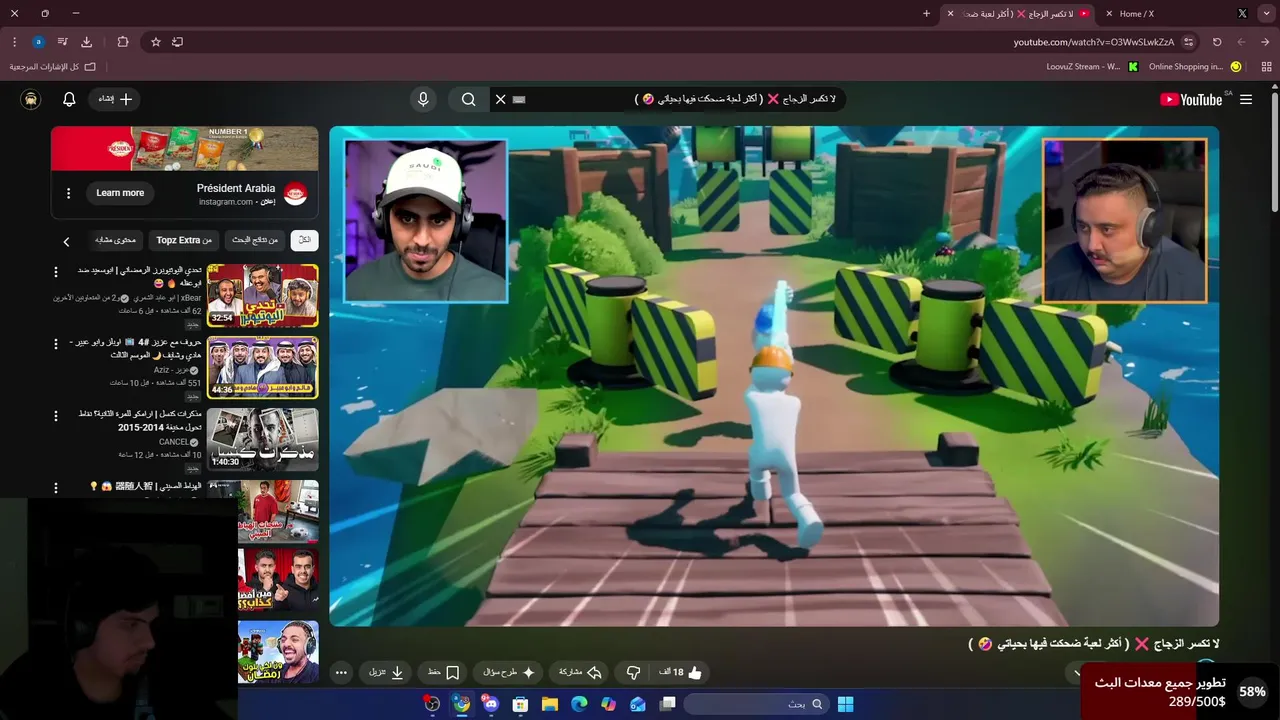Open the media control playlist icon
The image size is (1280, 720).
[x=62, y=42]
